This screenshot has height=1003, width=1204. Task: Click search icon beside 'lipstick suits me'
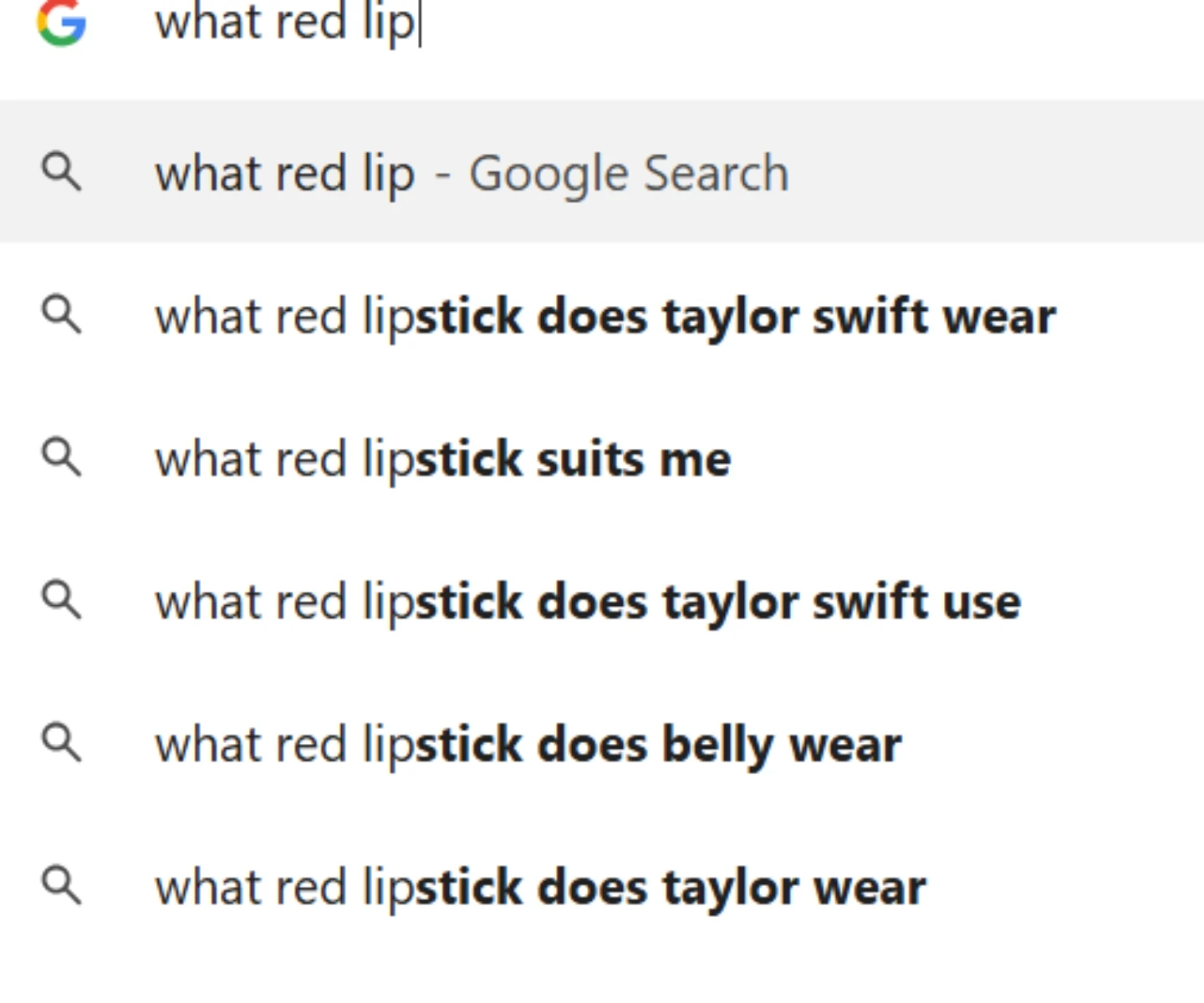[x=61, y=458]
